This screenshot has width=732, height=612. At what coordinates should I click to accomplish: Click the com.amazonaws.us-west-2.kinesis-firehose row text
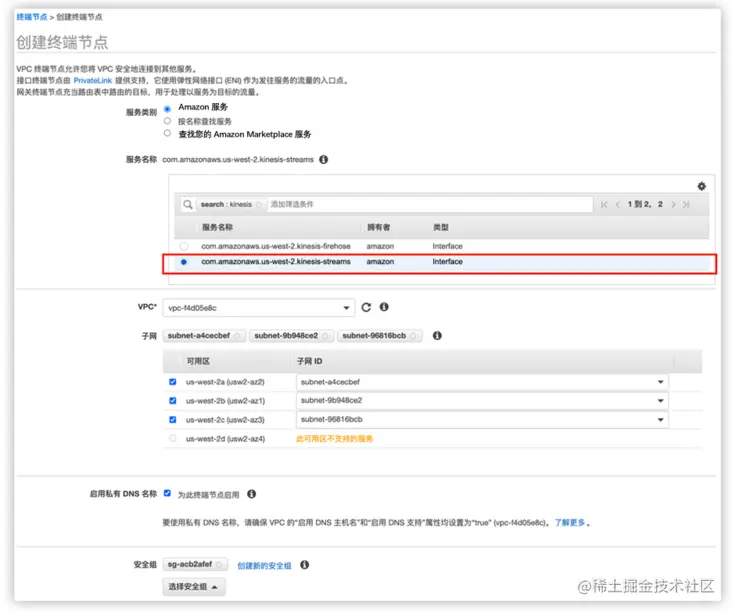[x=276, y=246]
